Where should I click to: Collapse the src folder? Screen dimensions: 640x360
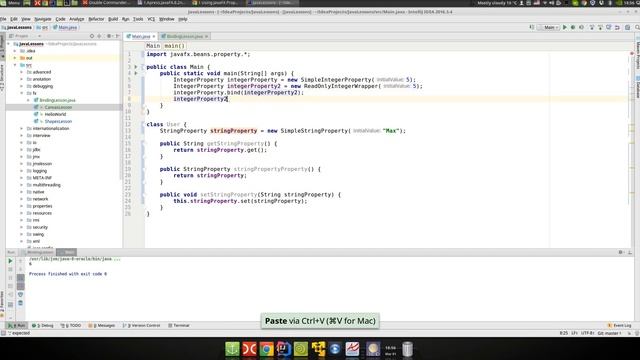[16, 65]
